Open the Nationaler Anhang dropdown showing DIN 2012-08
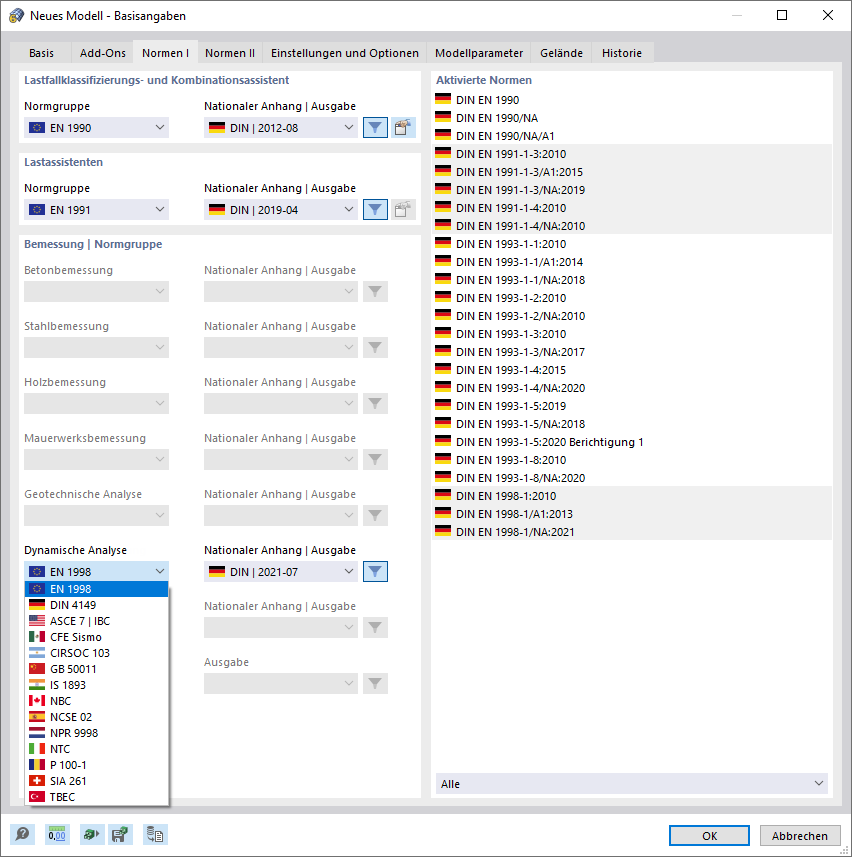852x857 pixels. 280,127
